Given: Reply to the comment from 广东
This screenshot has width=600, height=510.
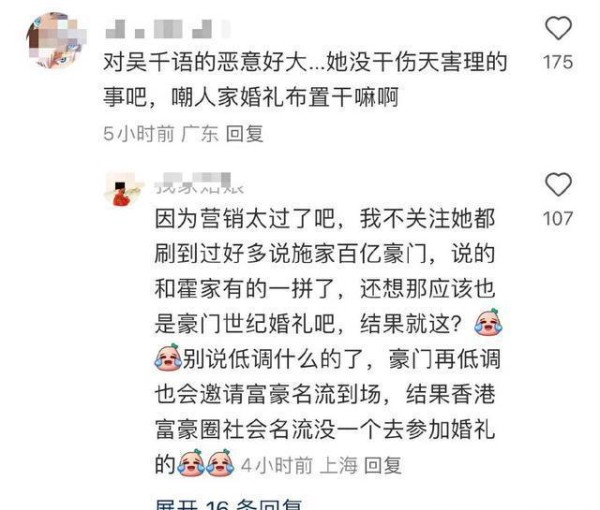Looking at the screenshot, I should [x=245, y=134].
